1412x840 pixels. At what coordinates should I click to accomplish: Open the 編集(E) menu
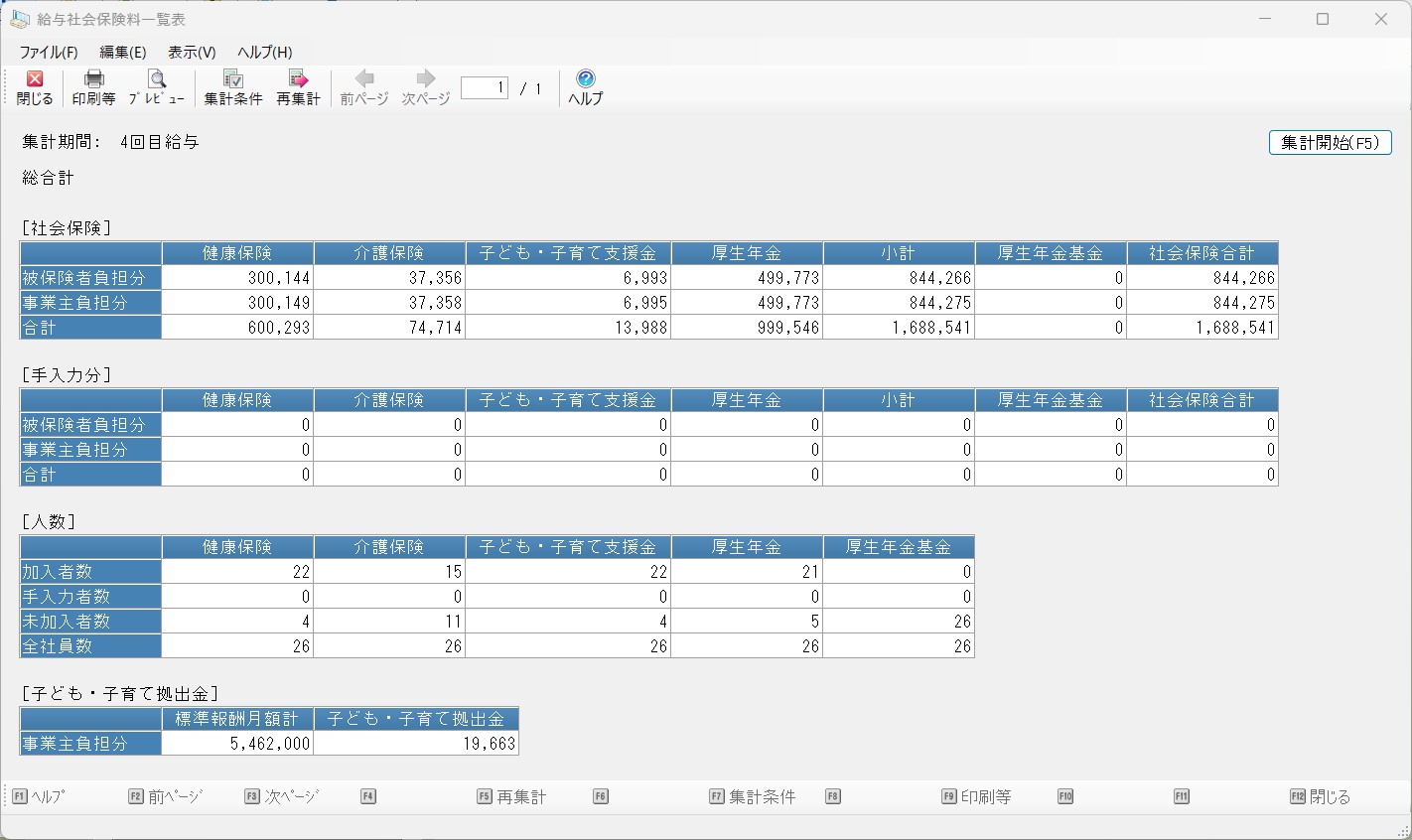122,53
